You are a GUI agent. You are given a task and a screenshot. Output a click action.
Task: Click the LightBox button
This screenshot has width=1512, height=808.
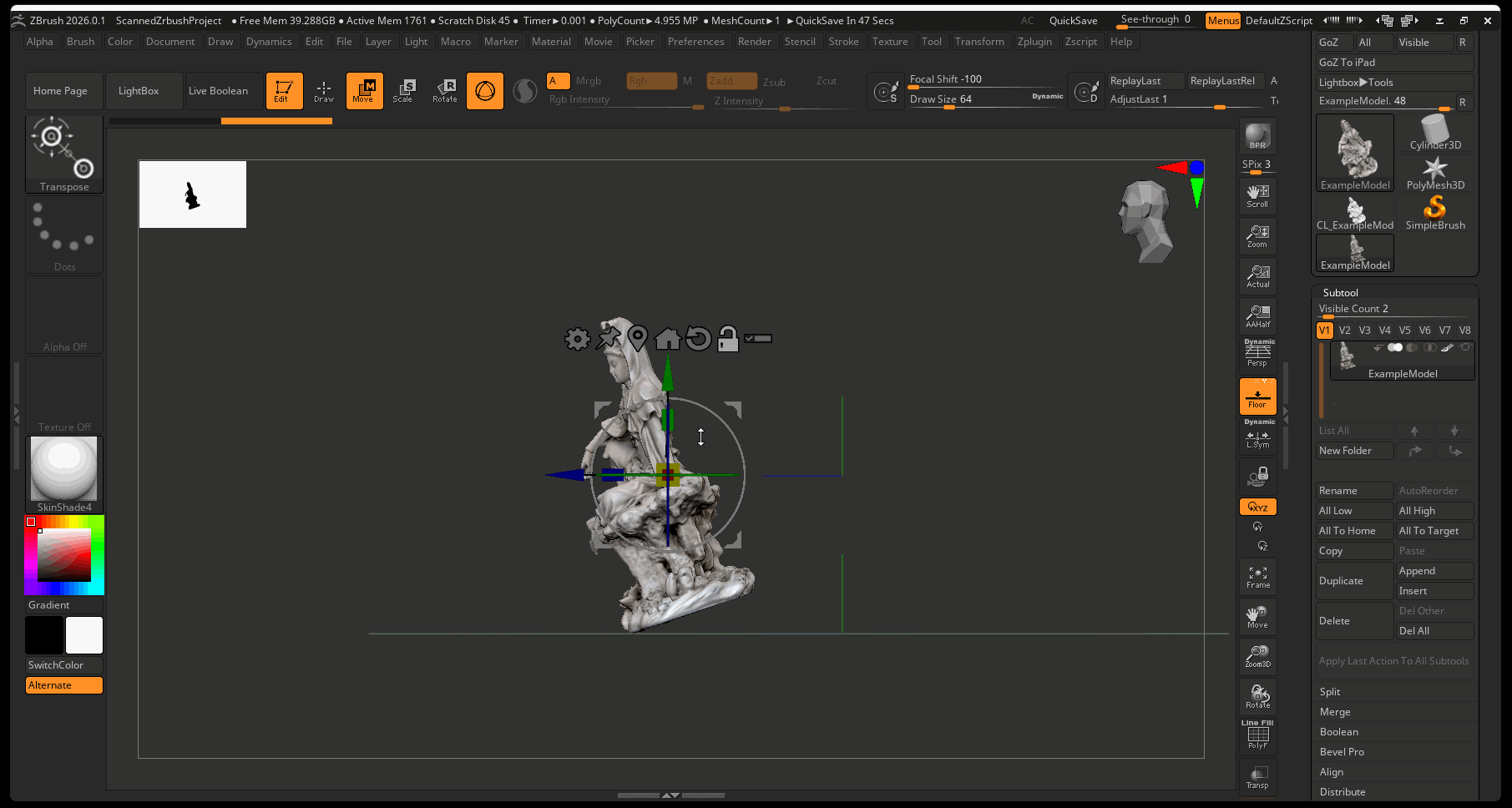(x=139, y=91)
